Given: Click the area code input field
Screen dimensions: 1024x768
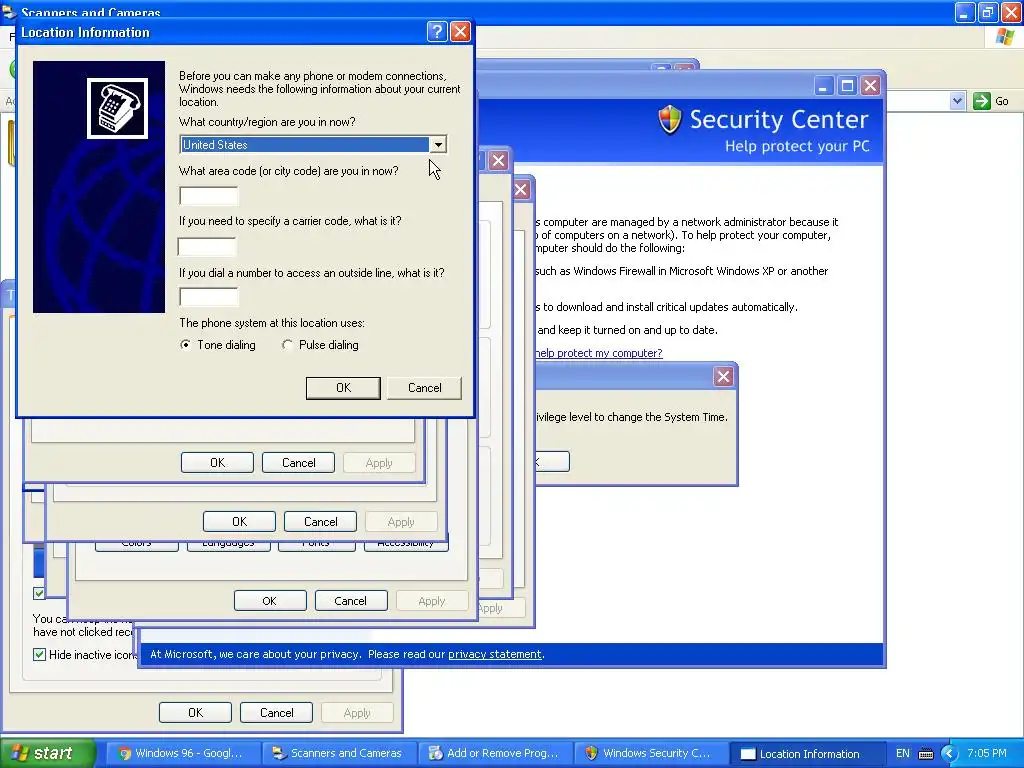Looking at the screenshot, I should 209,196.
